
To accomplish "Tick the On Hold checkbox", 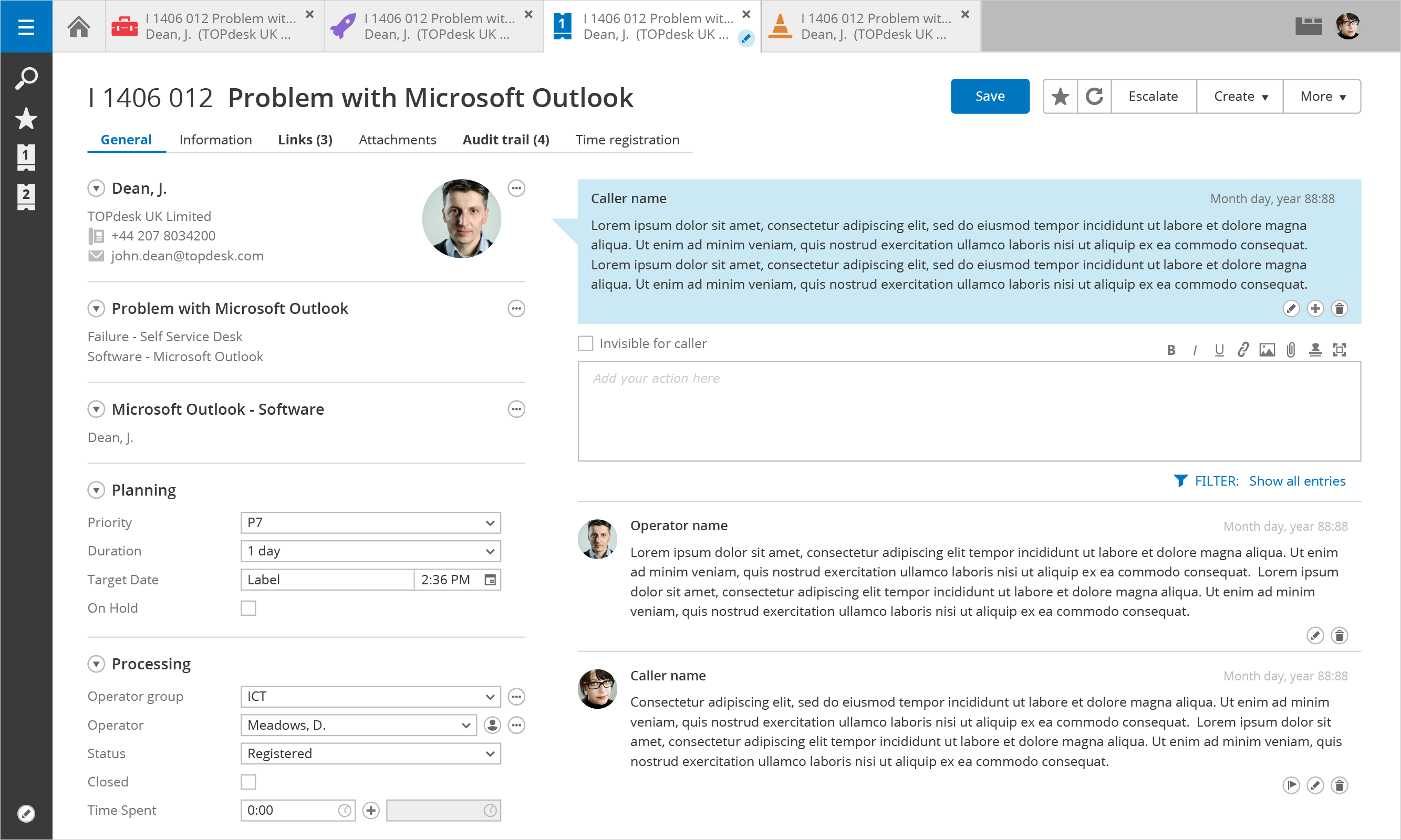I will tap(248, 608).
